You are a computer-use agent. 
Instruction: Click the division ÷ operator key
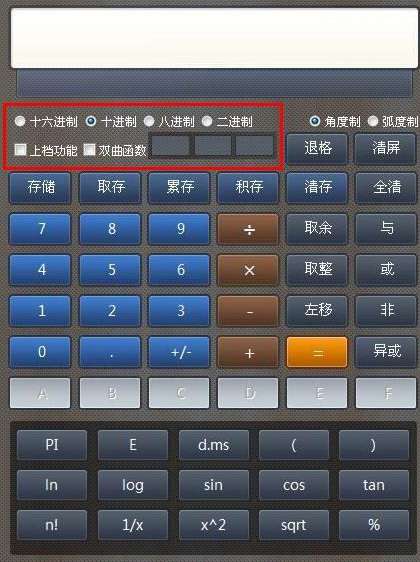coord(248,229)
